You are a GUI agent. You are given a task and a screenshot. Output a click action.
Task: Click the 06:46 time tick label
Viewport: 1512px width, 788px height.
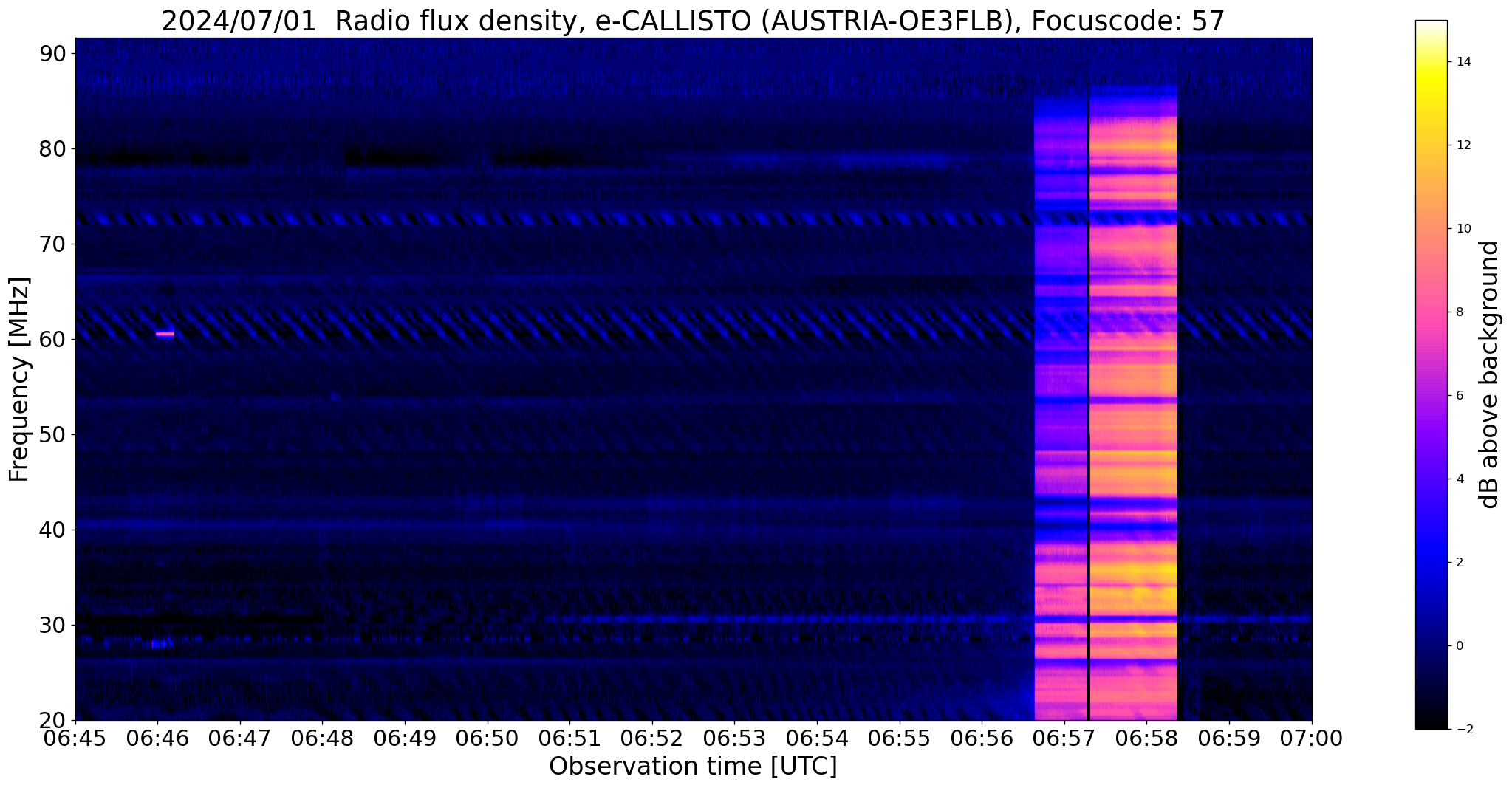157,738
